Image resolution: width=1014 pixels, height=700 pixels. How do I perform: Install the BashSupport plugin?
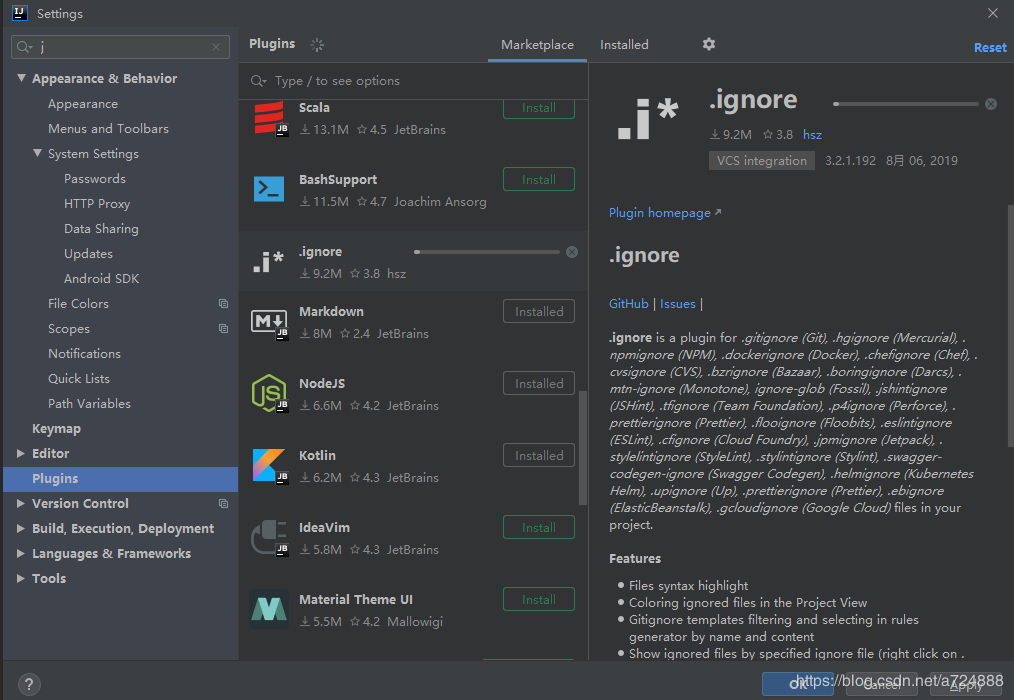(x=539, y=179)
